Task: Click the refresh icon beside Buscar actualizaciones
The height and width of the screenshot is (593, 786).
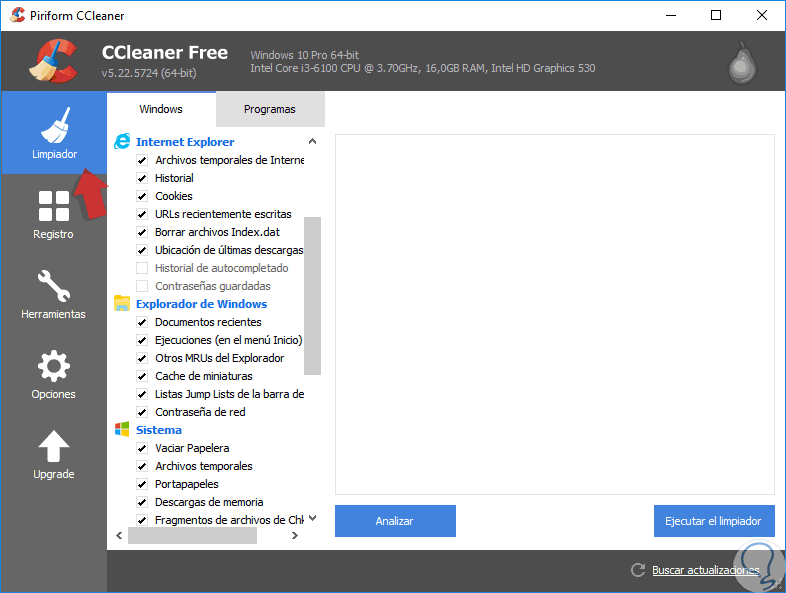Action: [x=638, y=570]
